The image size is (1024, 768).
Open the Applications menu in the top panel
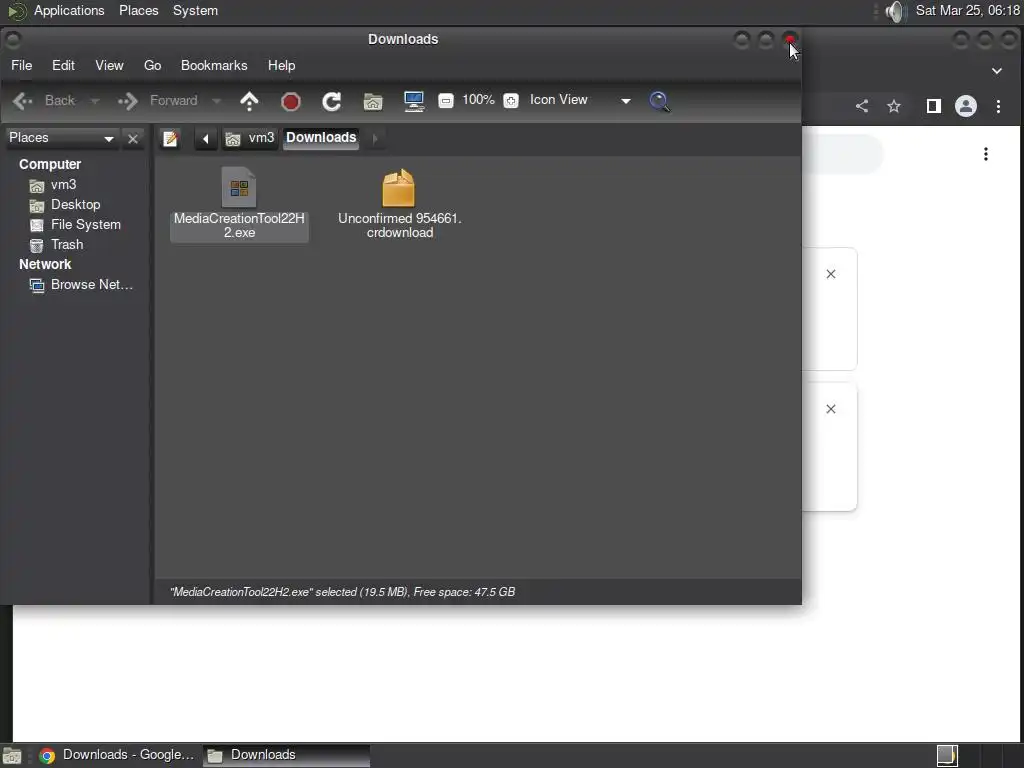(x=69, y=10)
